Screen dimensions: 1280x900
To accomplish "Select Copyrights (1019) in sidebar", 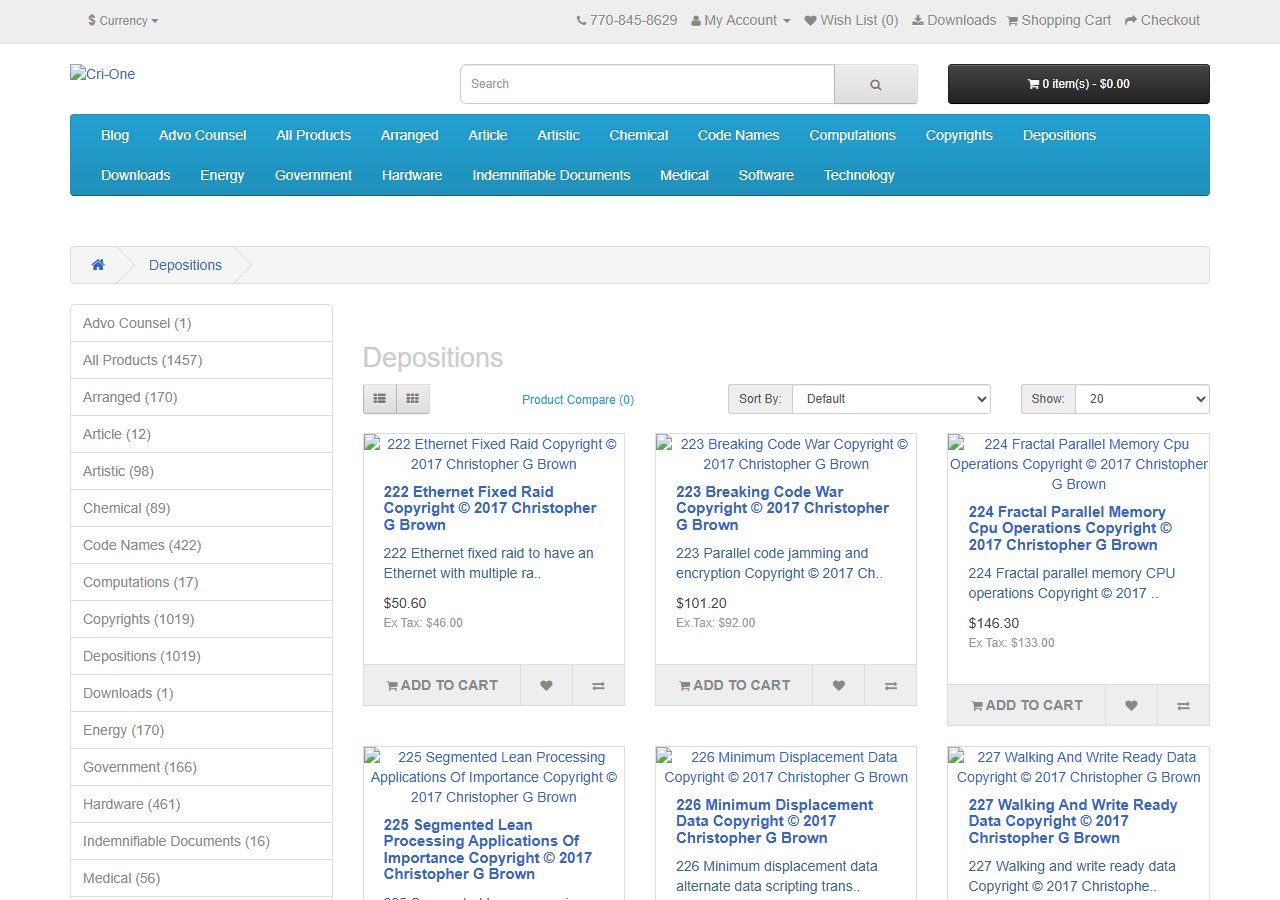I will (x=201, y=619).
